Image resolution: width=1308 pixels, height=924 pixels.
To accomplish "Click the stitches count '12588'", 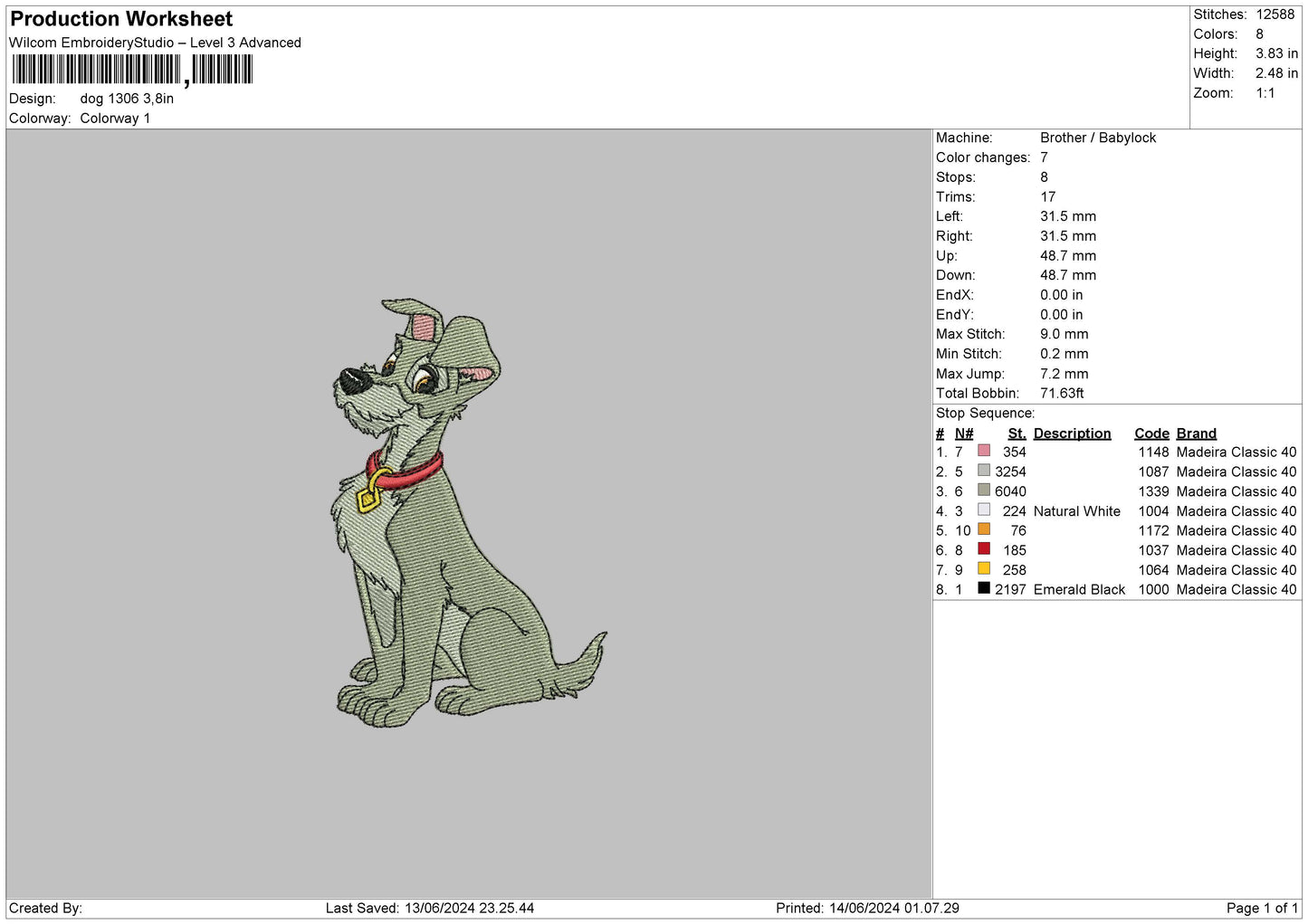I will 1275,14.
